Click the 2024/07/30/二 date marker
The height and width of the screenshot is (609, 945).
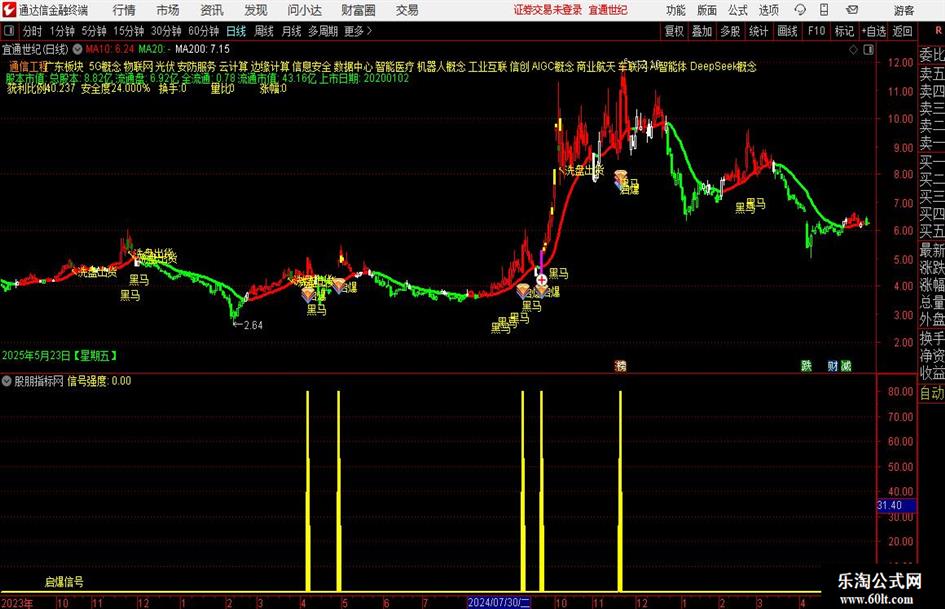tap(498, 602)
